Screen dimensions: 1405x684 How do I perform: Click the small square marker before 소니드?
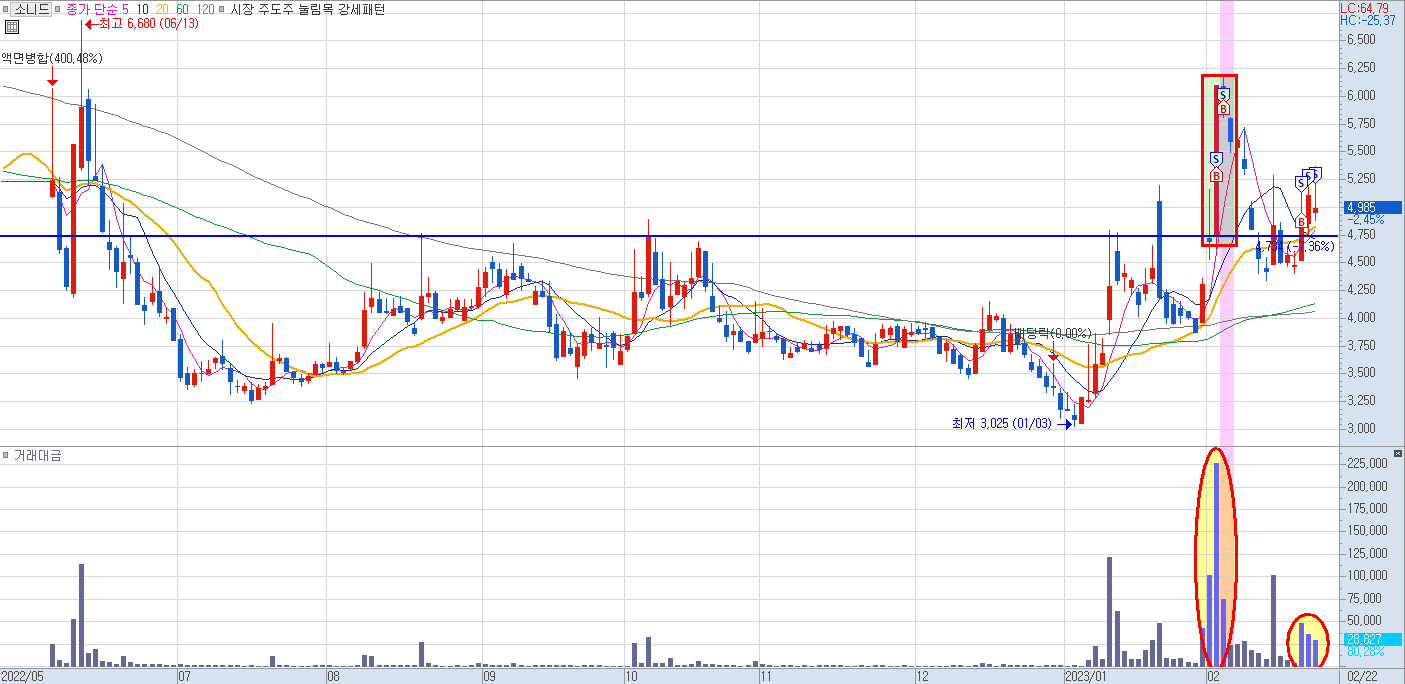[x=5, y=9]
